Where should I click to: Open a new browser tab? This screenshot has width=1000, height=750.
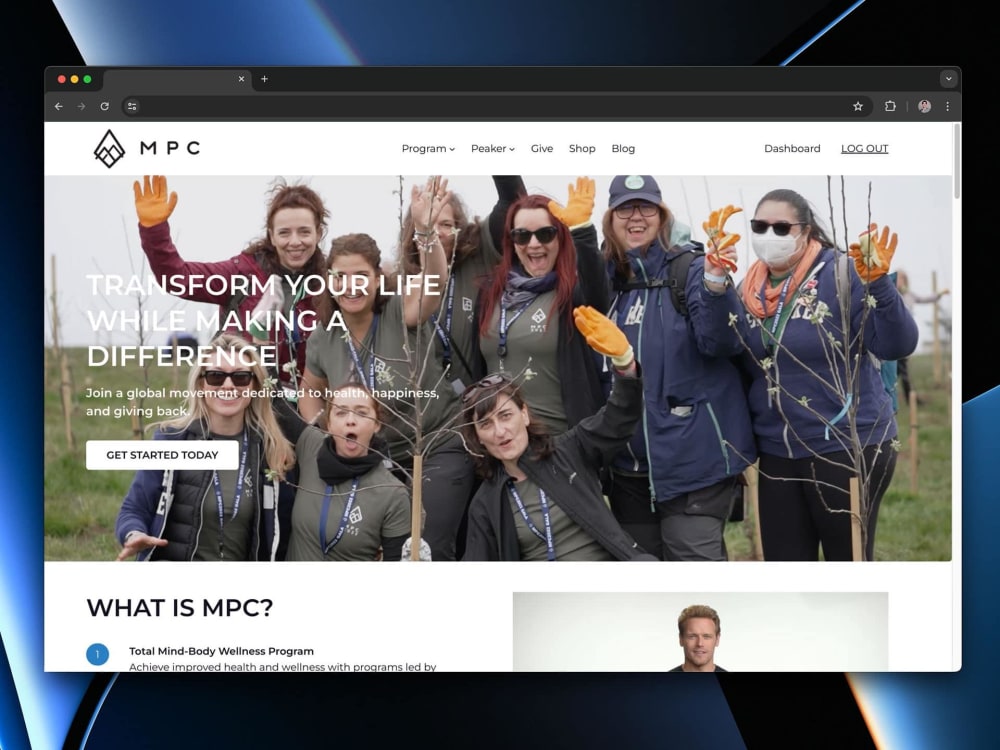pos(264,79)
